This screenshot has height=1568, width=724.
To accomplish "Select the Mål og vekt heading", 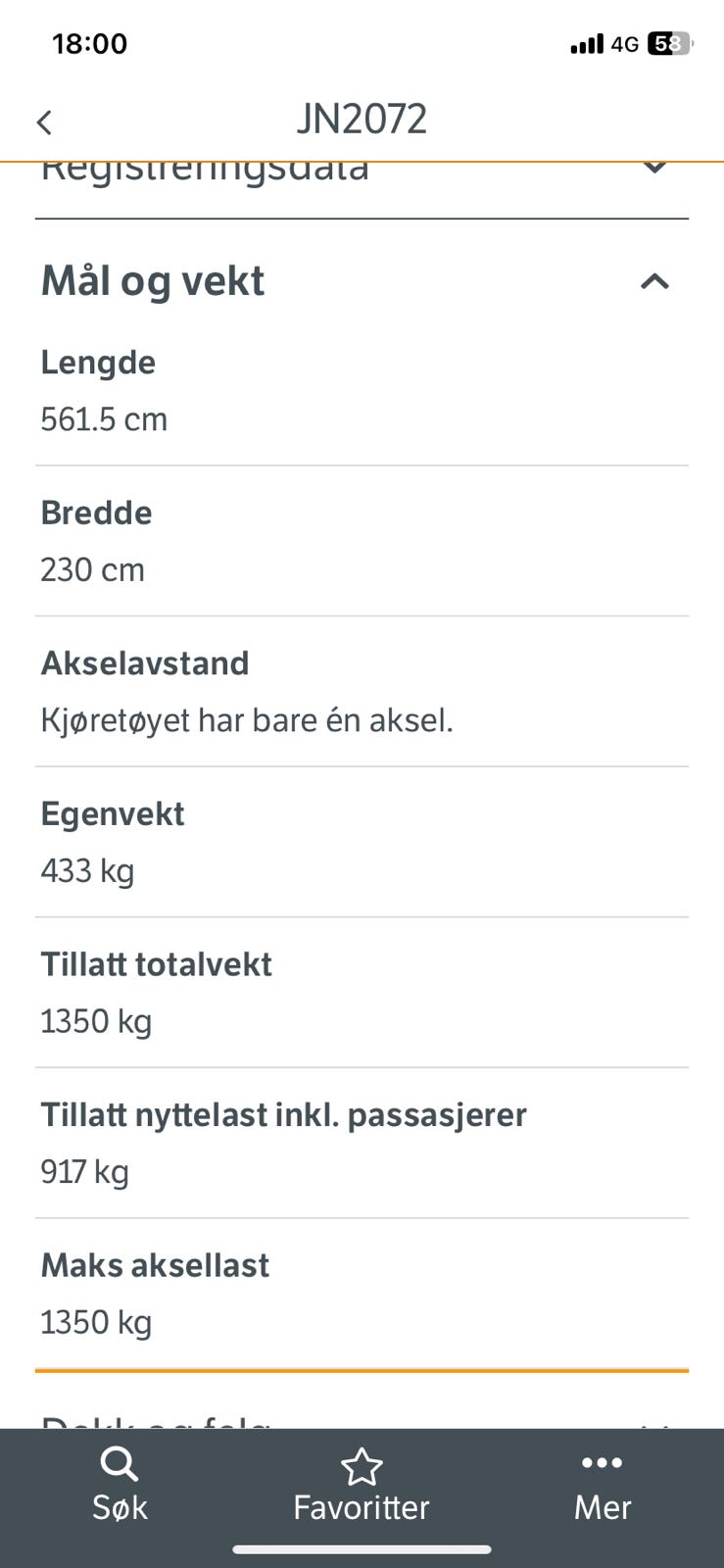I will point(153,281).
